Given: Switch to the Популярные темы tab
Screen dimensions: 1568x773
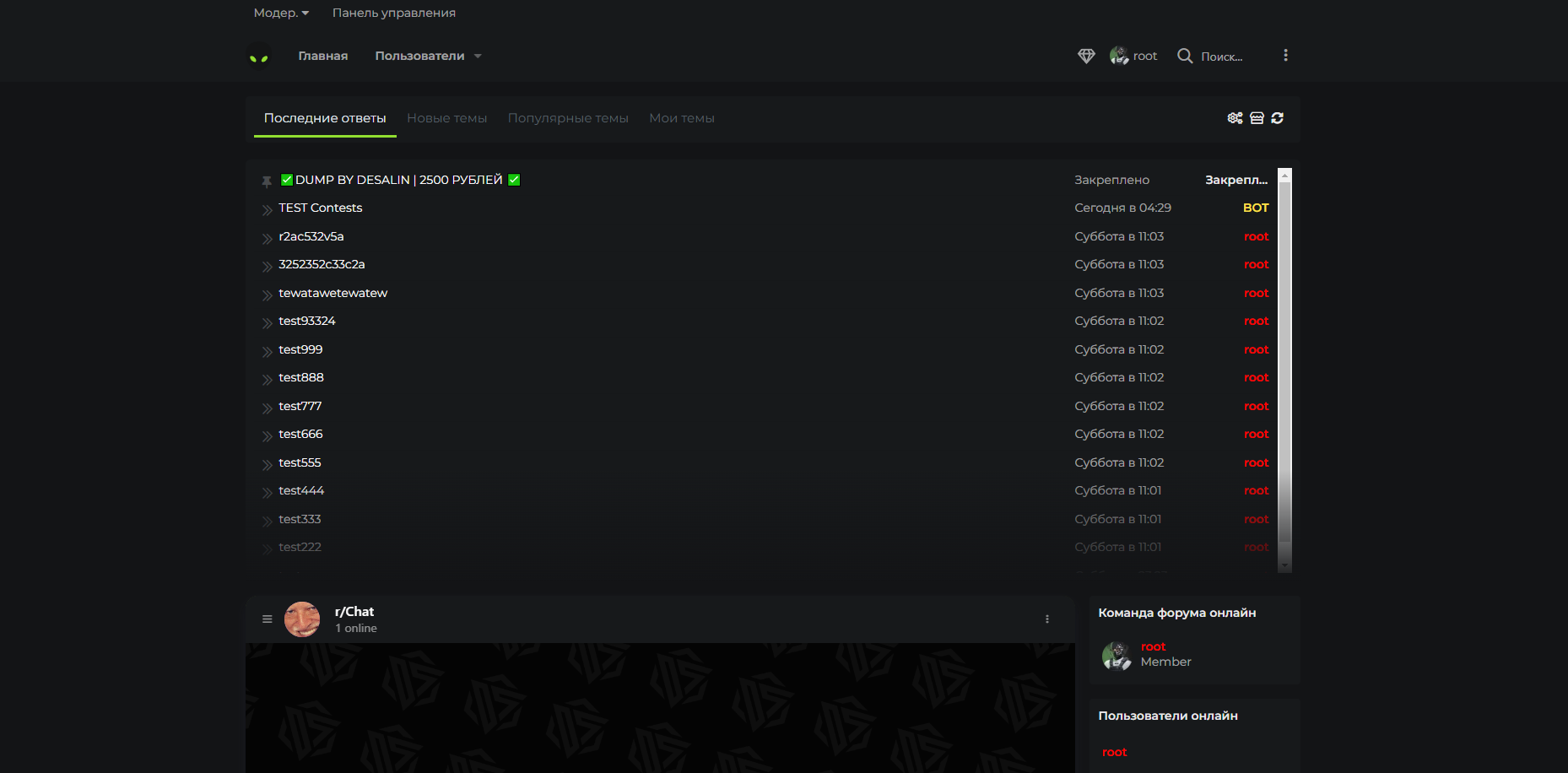Looking at the screenshot, I should (x=568, y=118).
